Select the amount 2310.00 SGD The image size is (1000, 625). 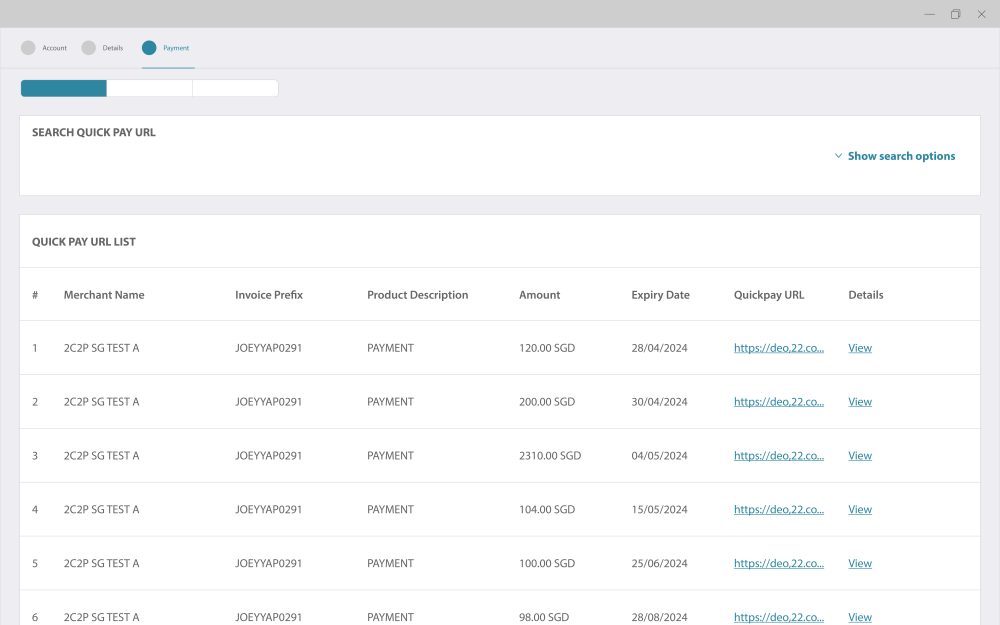pyautogui.click(x=550, y=456)
